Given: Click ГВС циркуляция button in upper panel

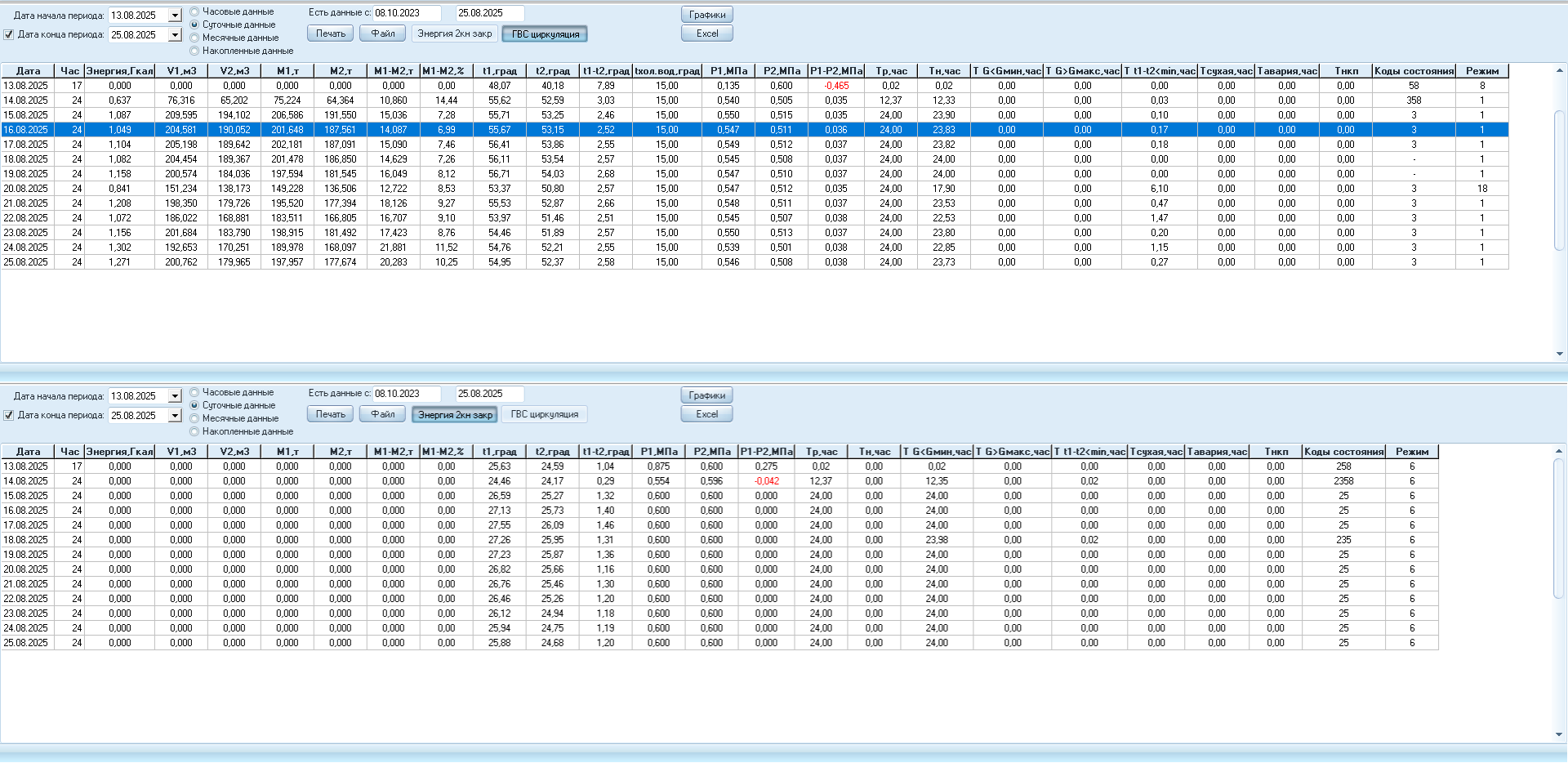Looking at the screenshot, I should 545,34.
